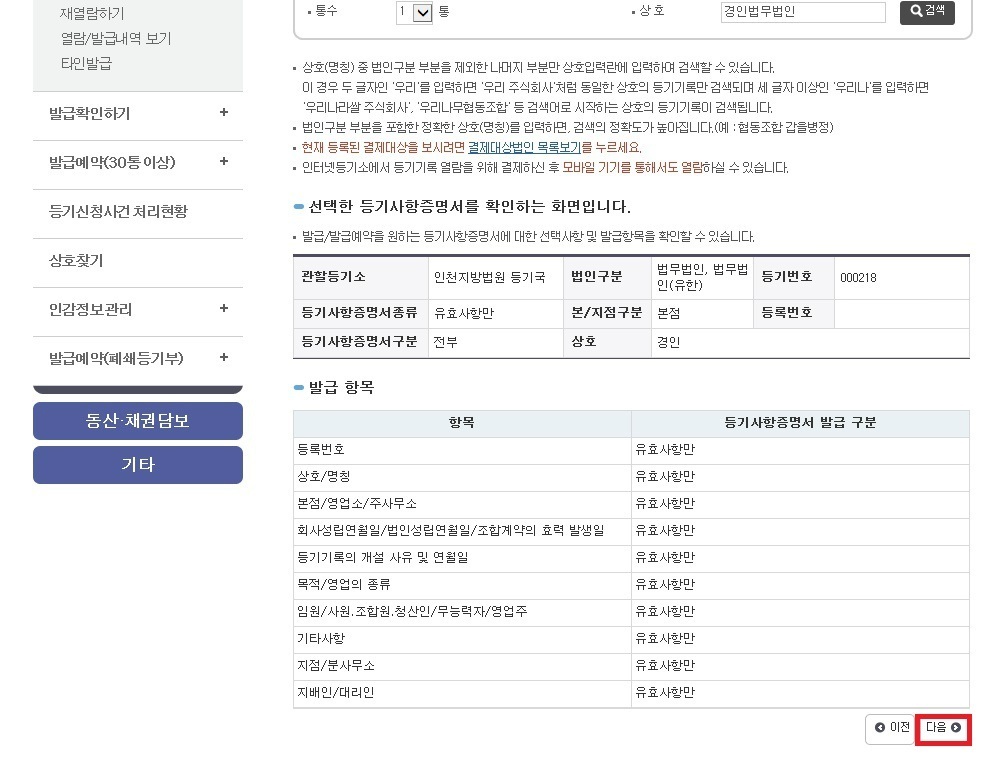Click the 본점/영업소/주사무소 row
This screenshot has height=760, width=988.
(631, 505)
